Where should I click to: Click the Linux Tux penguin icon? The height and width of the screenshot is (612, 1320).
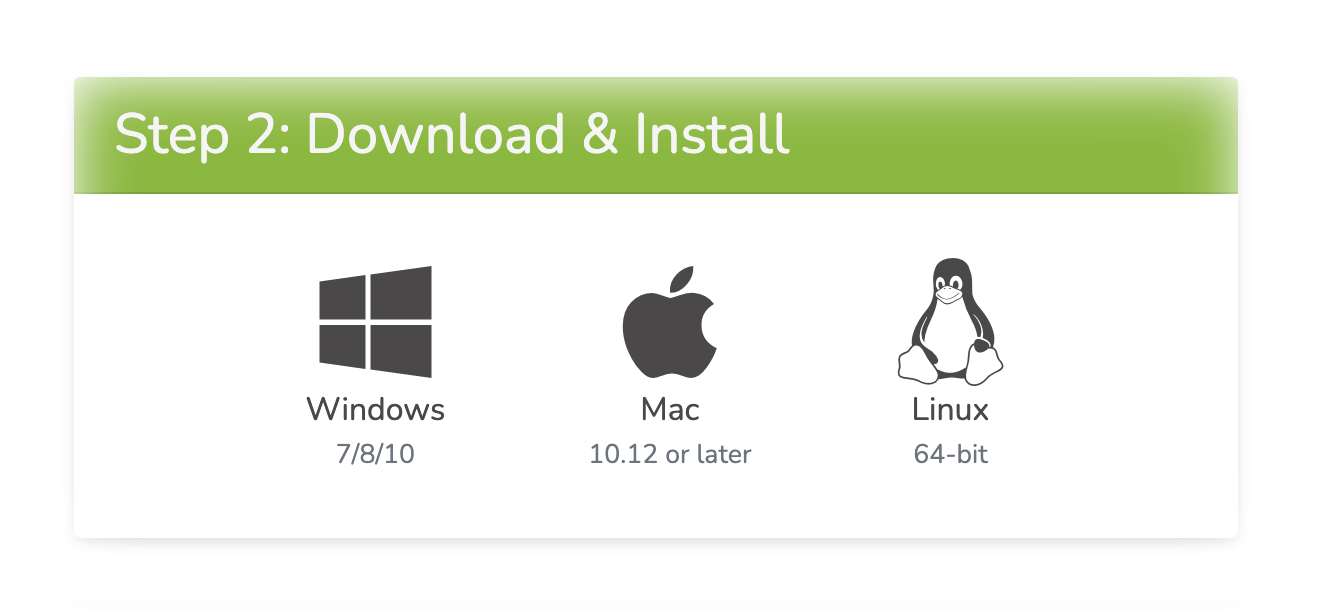(950, 321)
